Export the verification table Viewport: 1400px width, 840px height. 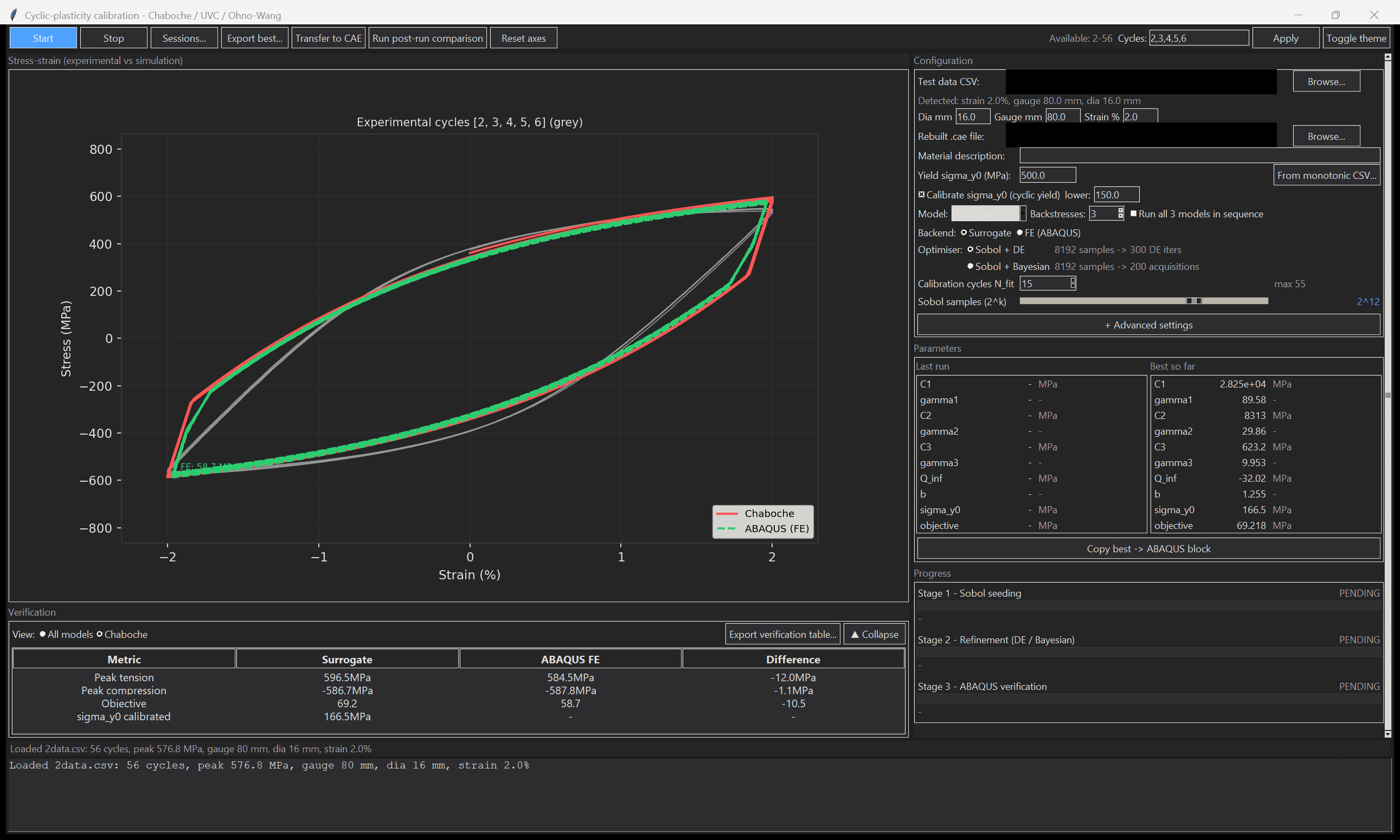point(782,634)
